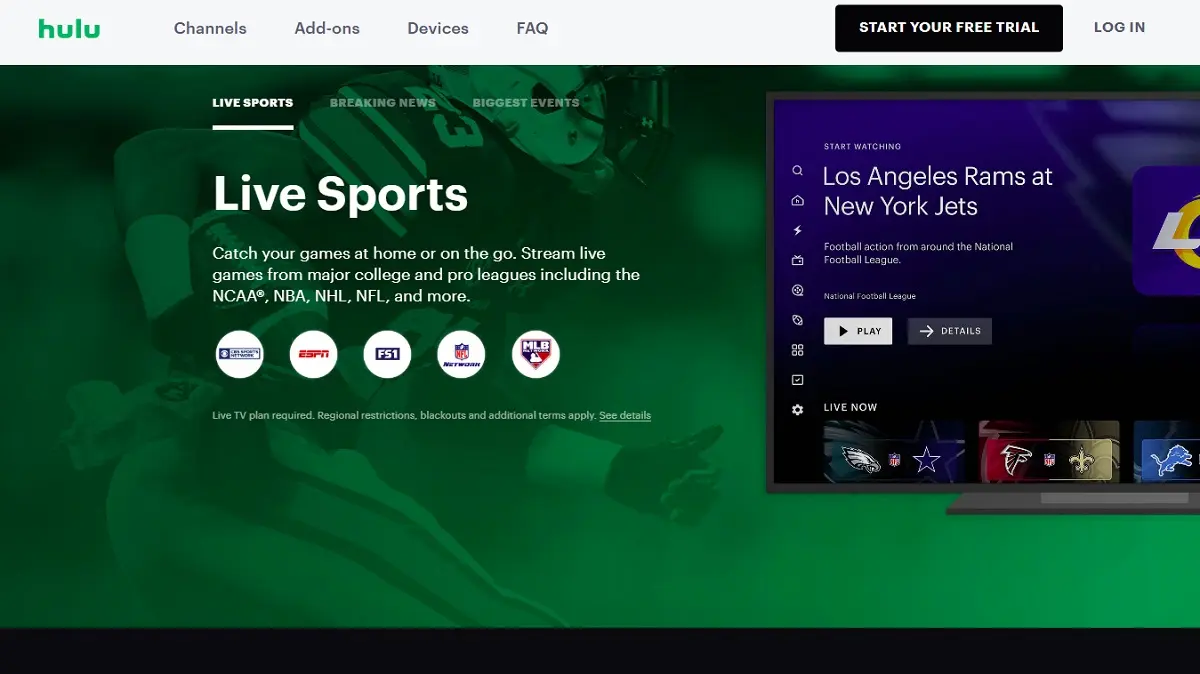Screen dimensions: 1200x674
Task: Click the 'START WATCHING' label
Action: (862, 147)
